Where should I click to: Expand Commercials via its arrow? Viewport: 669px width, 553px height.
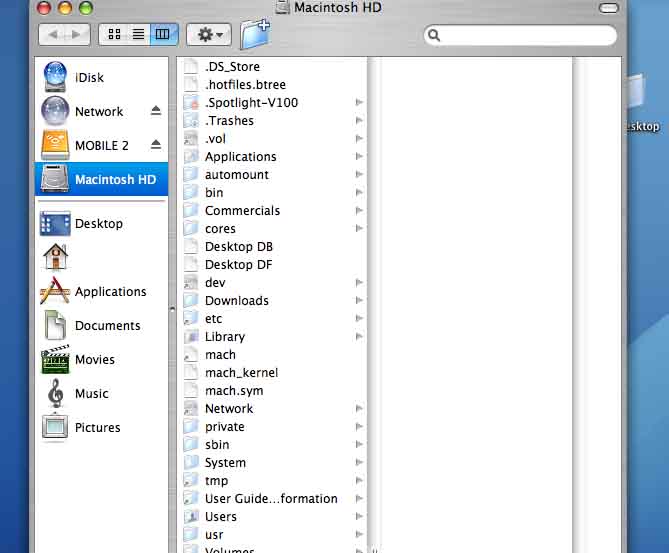[x=359, y=210]
